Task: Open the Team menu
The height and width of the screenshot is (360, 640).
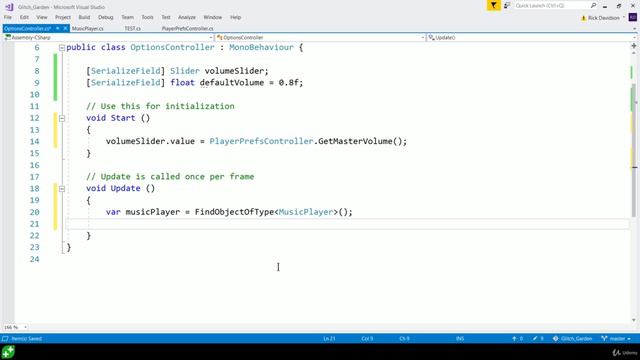Action: coord(127,17)
